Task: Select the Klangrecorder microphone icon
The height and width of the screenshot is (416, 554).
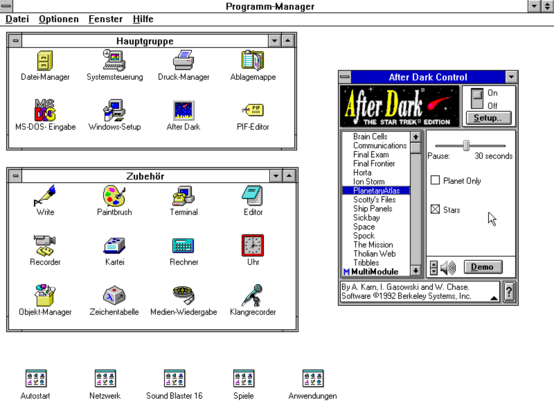Action: coord(253,295)
